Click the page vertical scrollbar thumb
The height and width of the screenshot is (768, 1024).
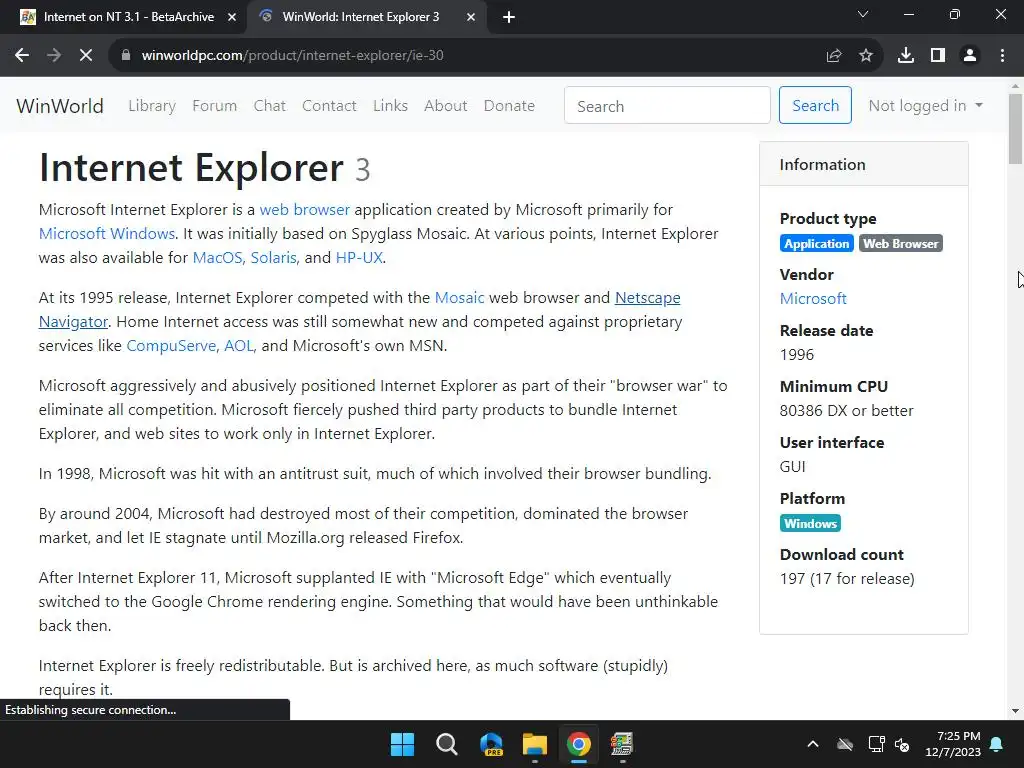[1015, 129]
